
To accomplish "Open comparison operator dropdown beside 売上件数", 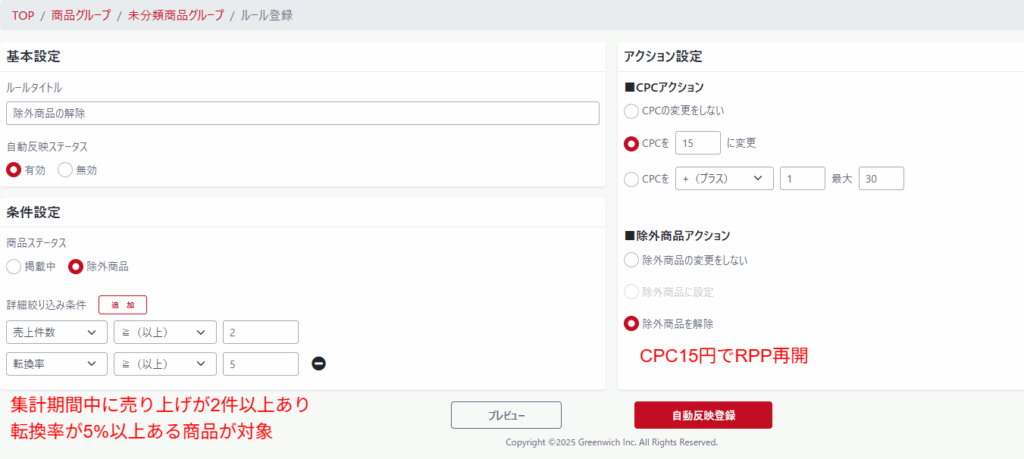I will [x=165, y=332].
